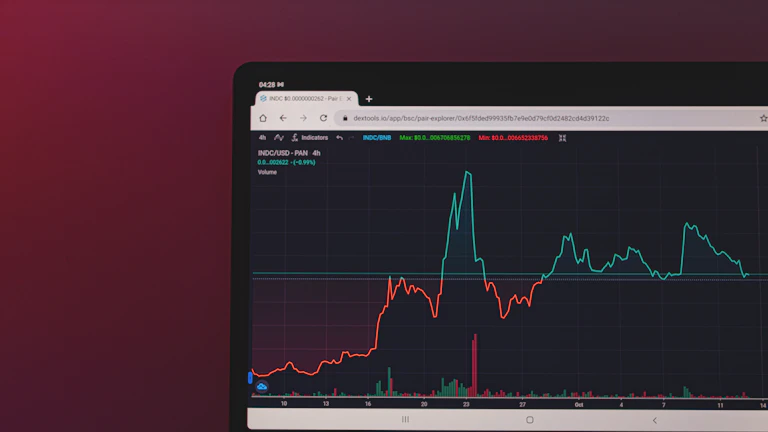Screen dimensions: 768x432
Task: Bookmark page with the star icon
Action: point(763,118)
